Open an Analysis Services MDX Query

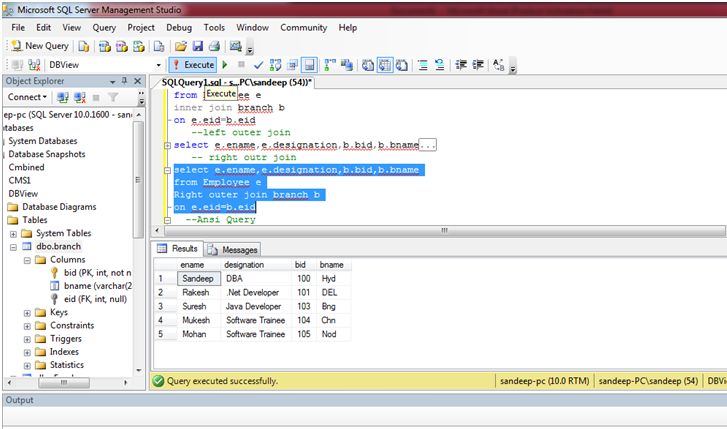[105, 46]
